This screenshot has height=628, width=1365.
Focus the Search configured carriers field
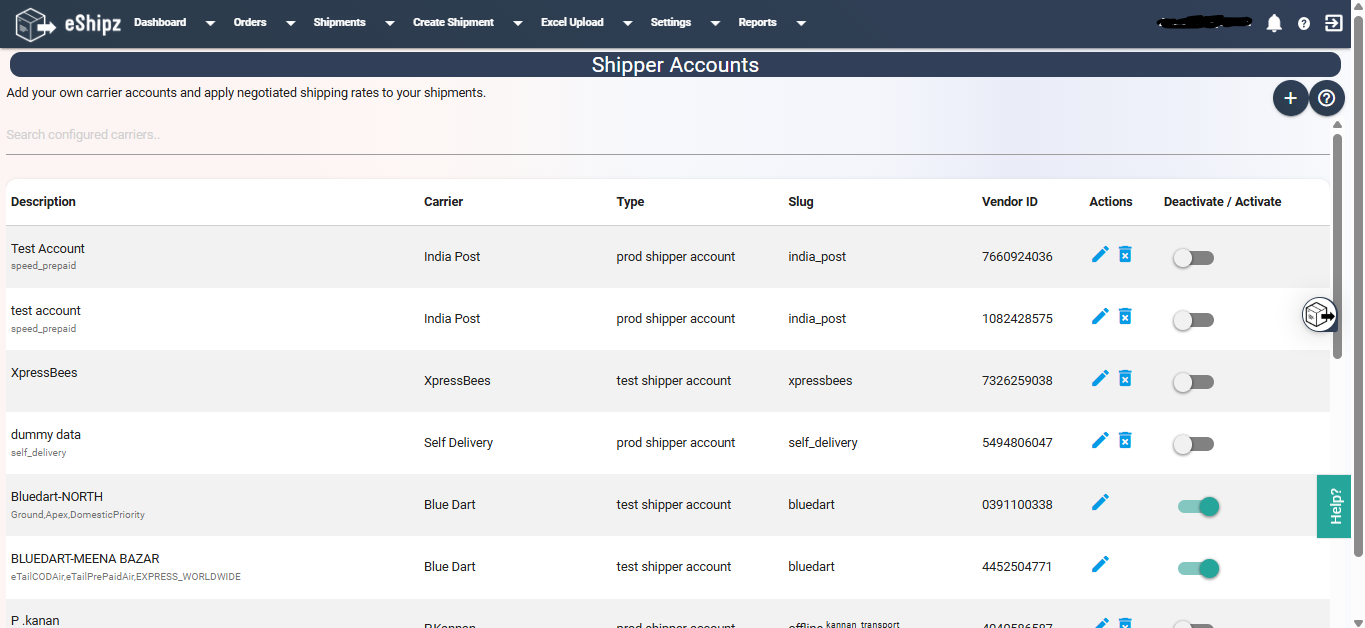668,134
